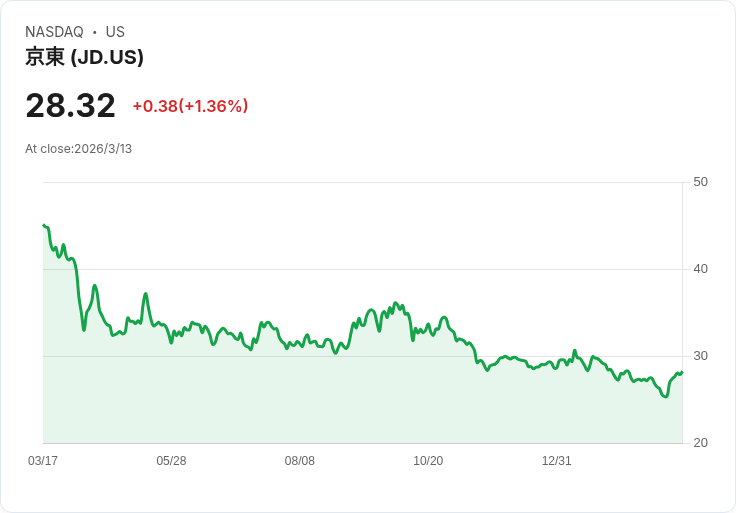This screenshot has height=513, width=736.
Task: Click the 28.32 current price
Action: [70, 105]
